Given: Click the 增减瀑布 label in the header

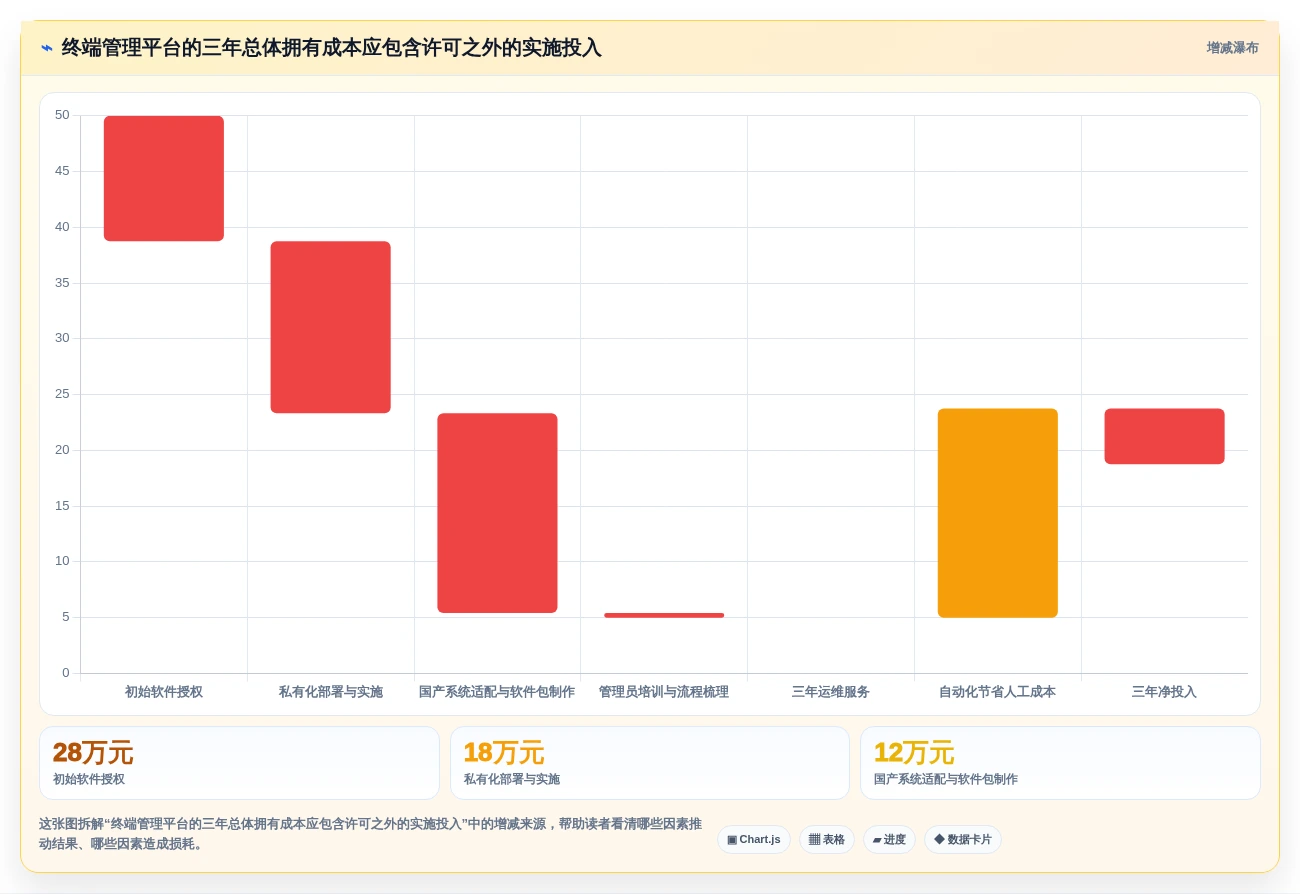Looking at the screenshot, I should [x=1232, y=48].
